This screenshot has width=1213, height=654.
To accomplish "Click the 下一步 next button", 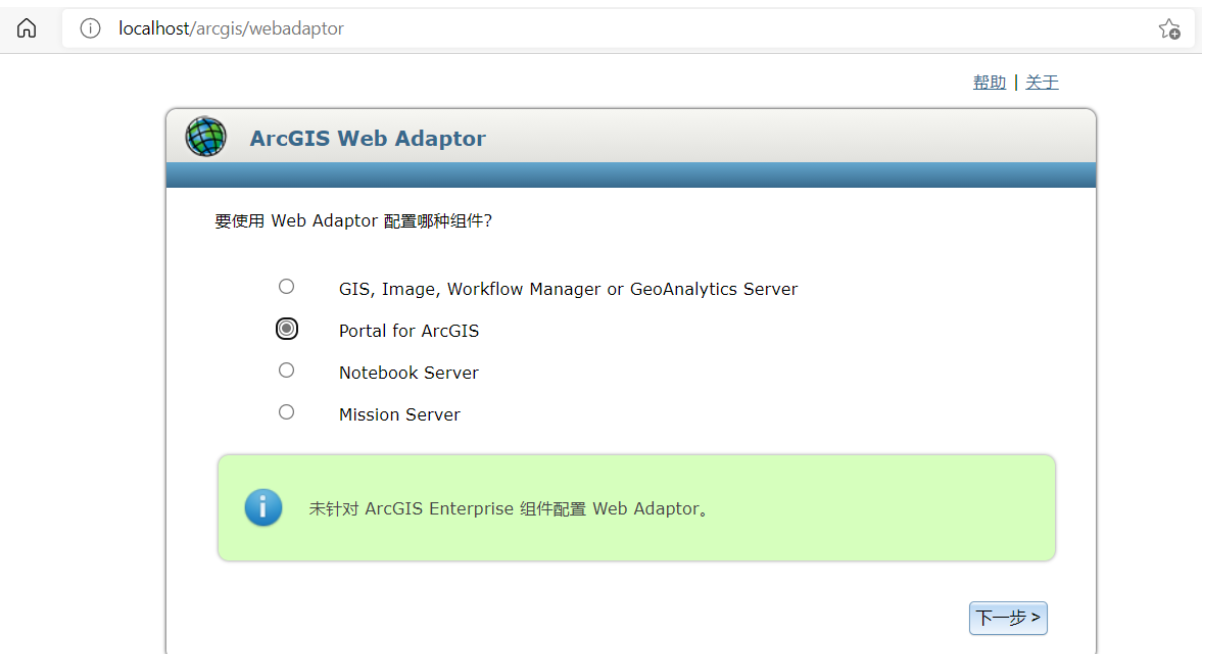I will pos(1007,618).
